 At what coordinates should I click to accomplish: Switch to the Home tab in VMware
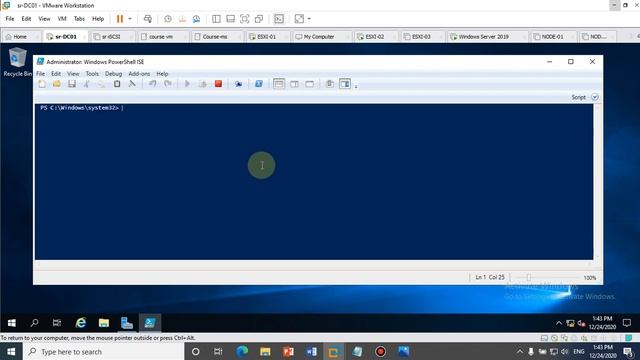tap(20, 37)
